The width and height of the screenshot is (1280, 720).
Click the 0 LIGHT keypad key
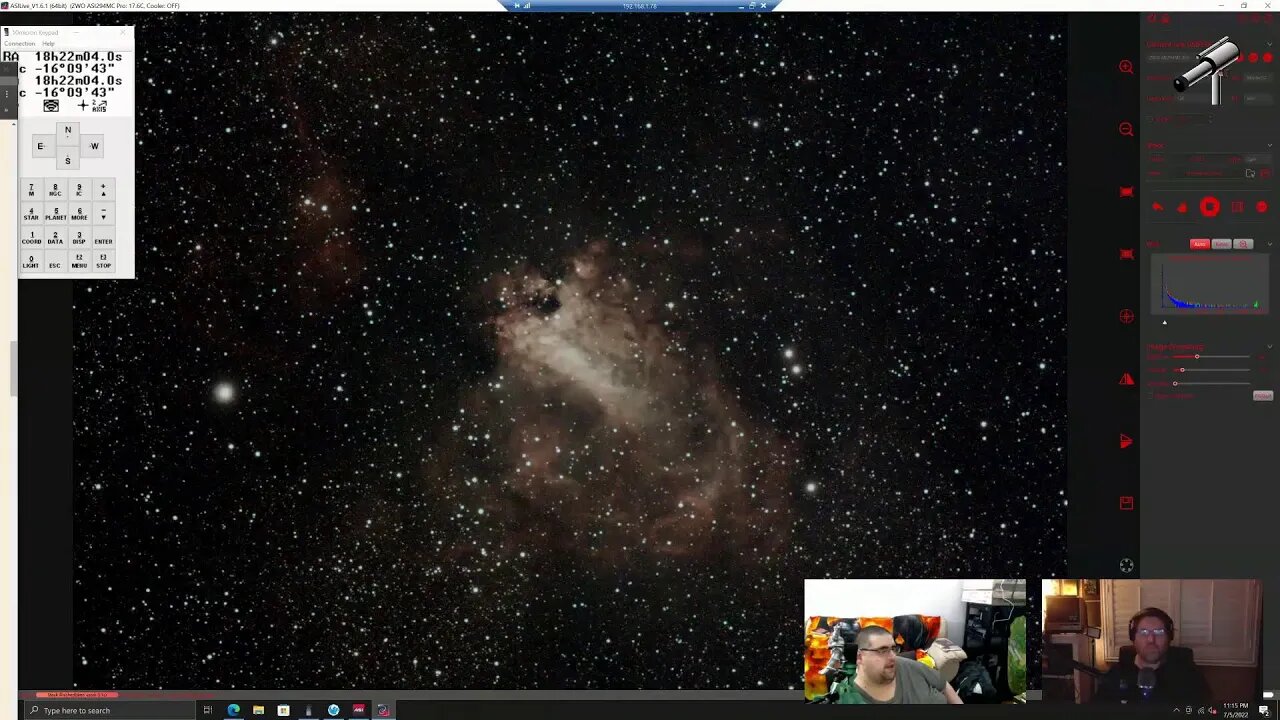(31, 261)
